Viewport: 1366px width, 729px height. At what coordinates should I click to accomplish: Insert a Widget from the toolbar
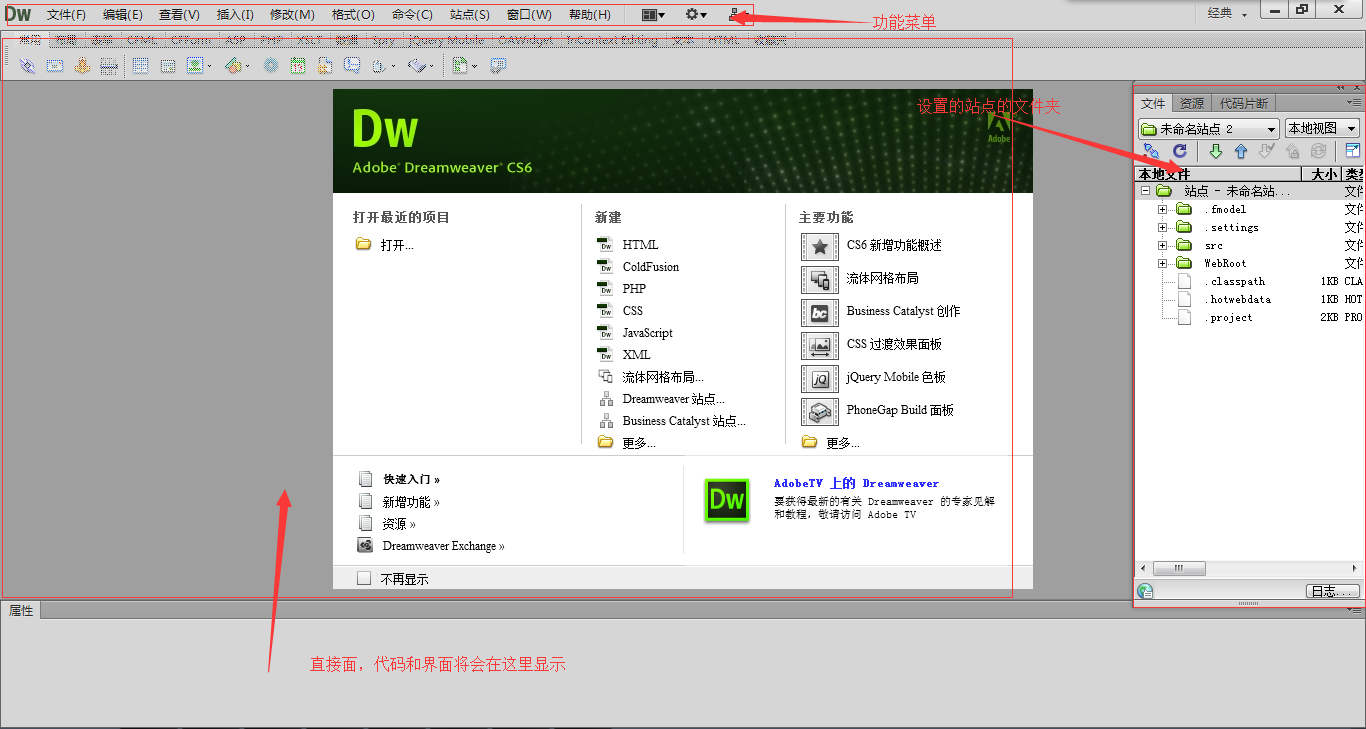pos(270,66)
